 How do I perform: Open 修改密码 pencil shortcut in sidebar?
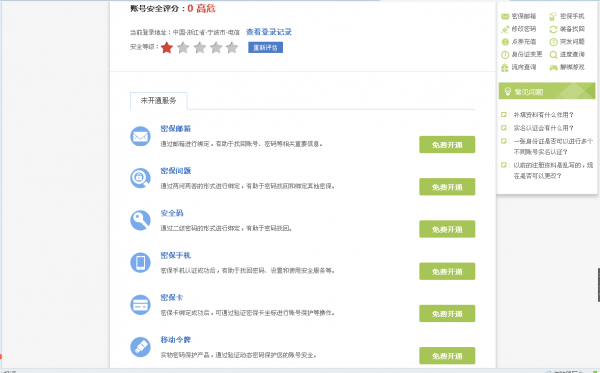point(519,29)
